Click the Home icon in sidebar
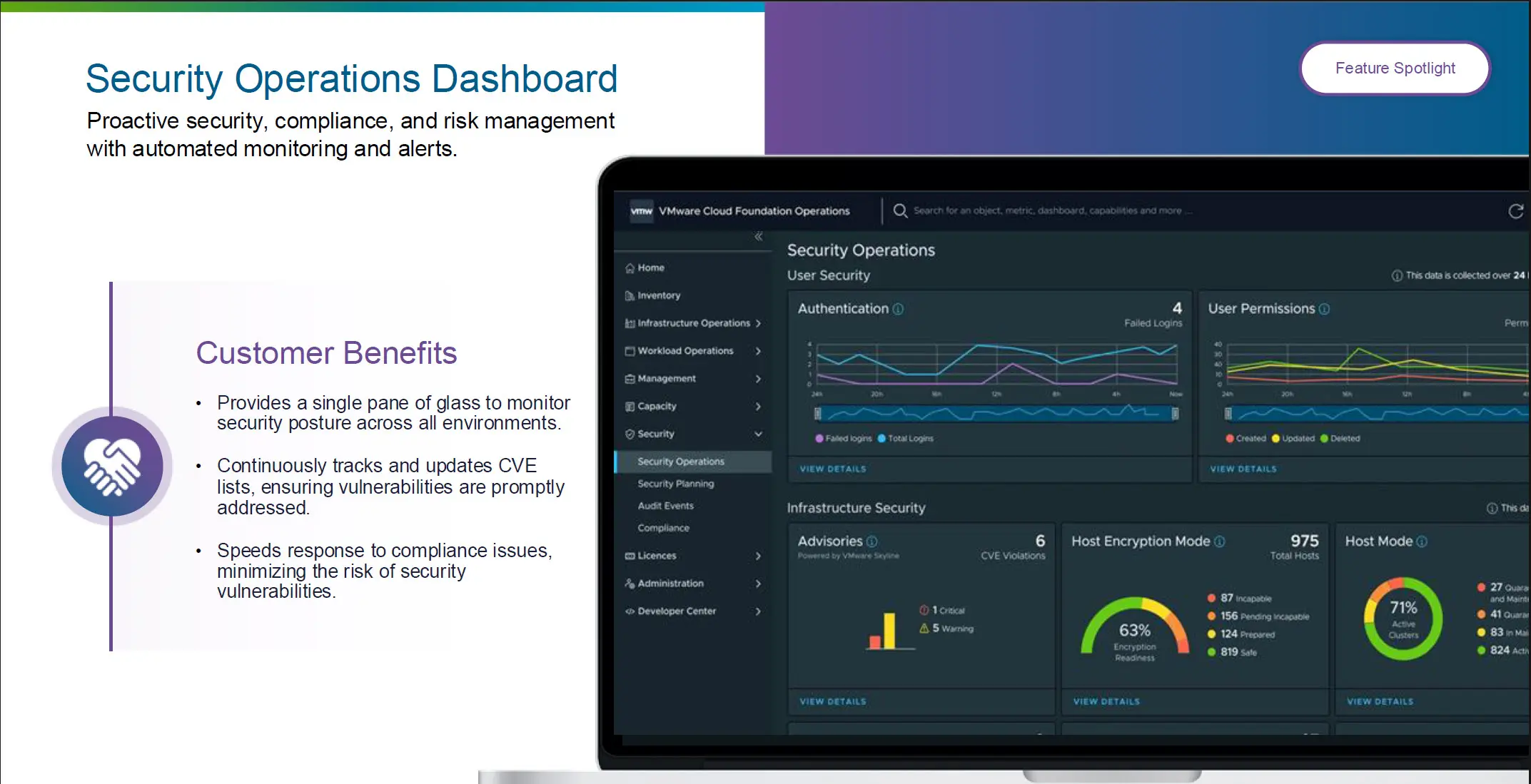 pos(630,268)
